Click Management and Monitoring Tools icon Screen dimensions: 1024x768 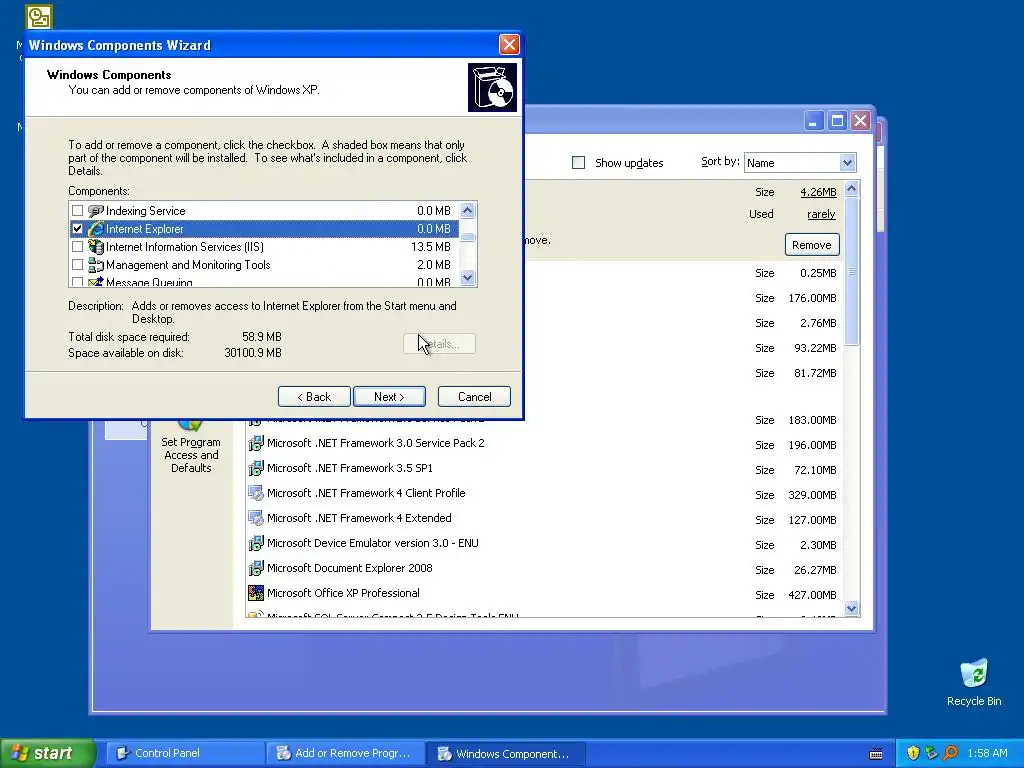click(x=95, y=265)
